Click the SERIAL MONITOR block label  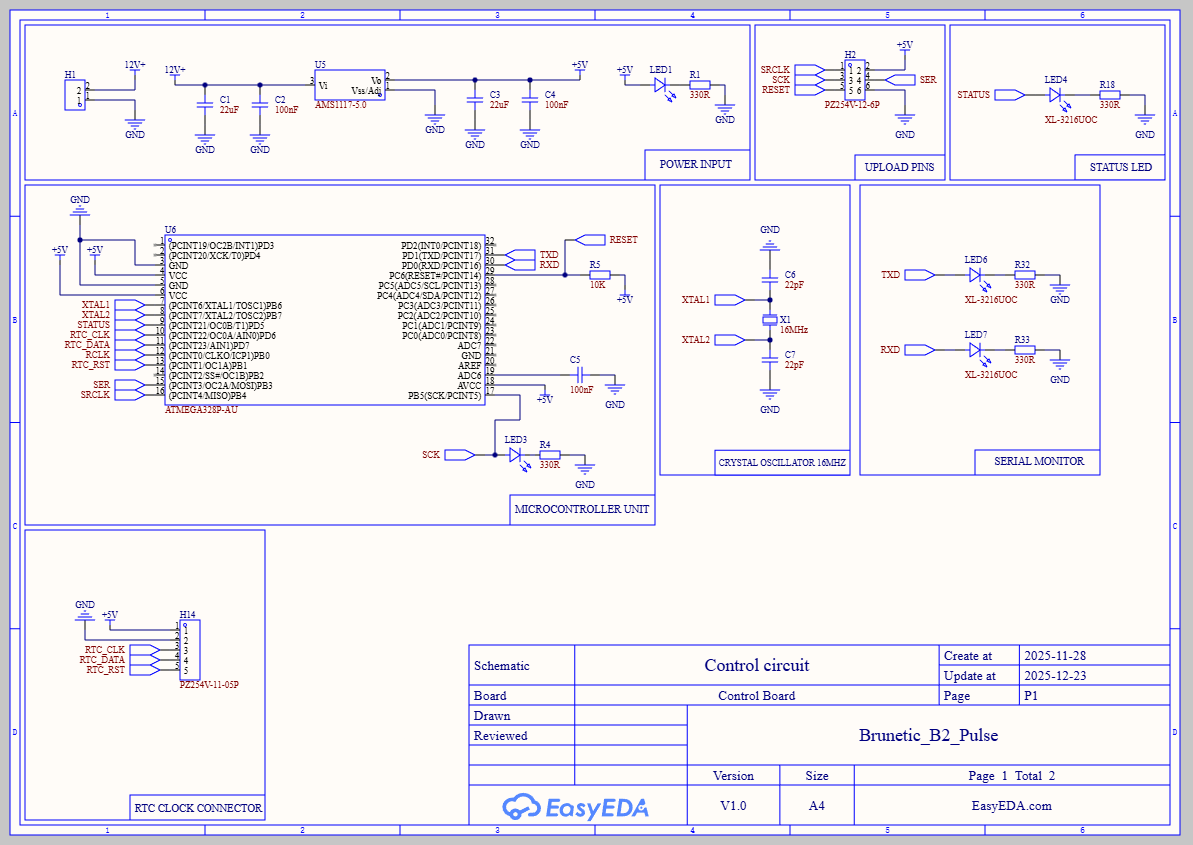point(1039,461)
